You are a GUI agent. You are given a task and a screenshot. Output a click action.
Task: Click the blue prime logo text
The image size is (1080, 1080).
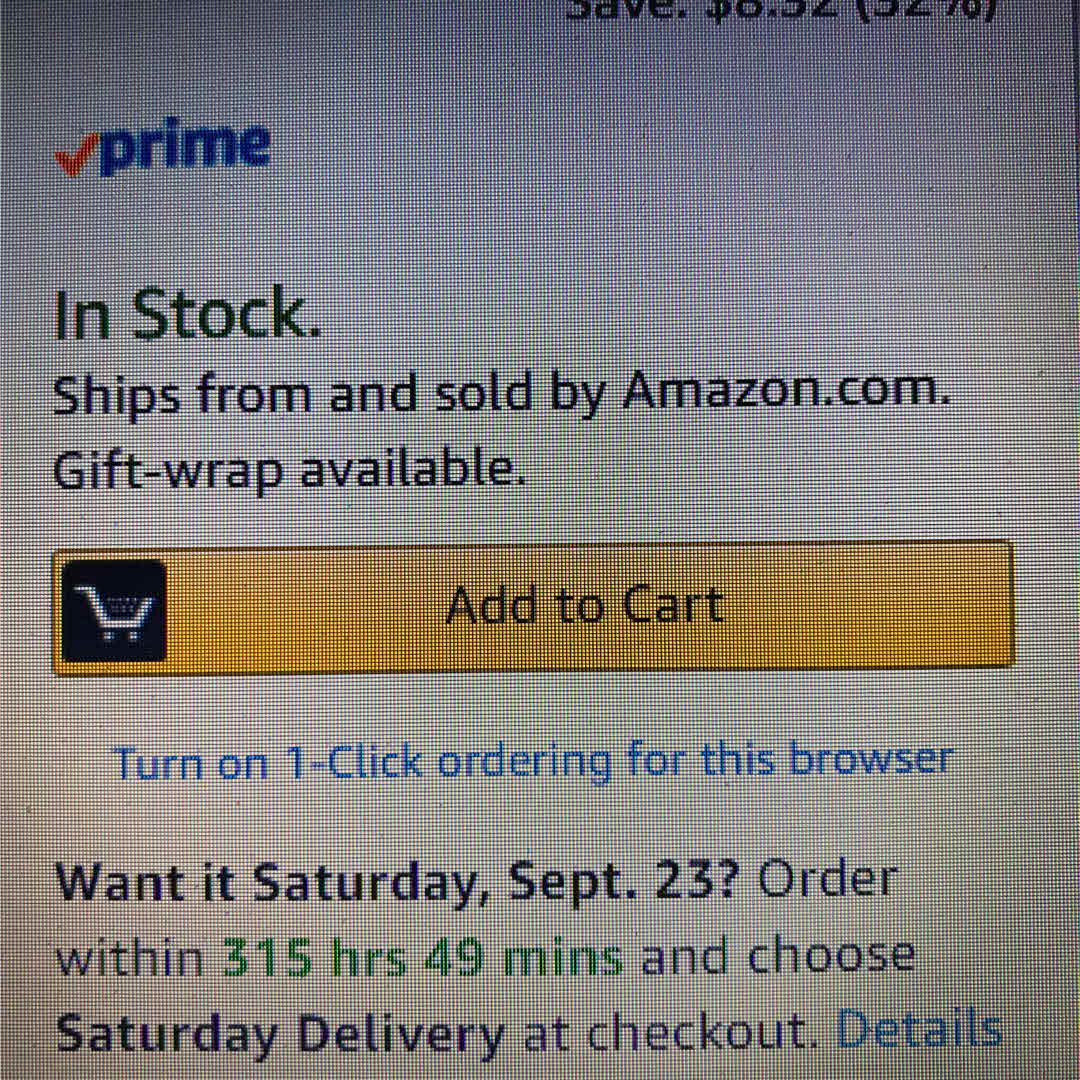click(186, 148)
